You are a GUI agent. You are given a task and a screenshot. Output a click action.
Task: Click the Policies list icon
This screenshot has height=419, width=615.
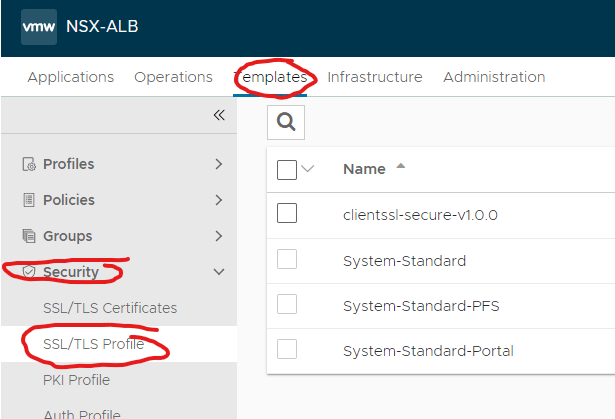(x=29, y=200)
